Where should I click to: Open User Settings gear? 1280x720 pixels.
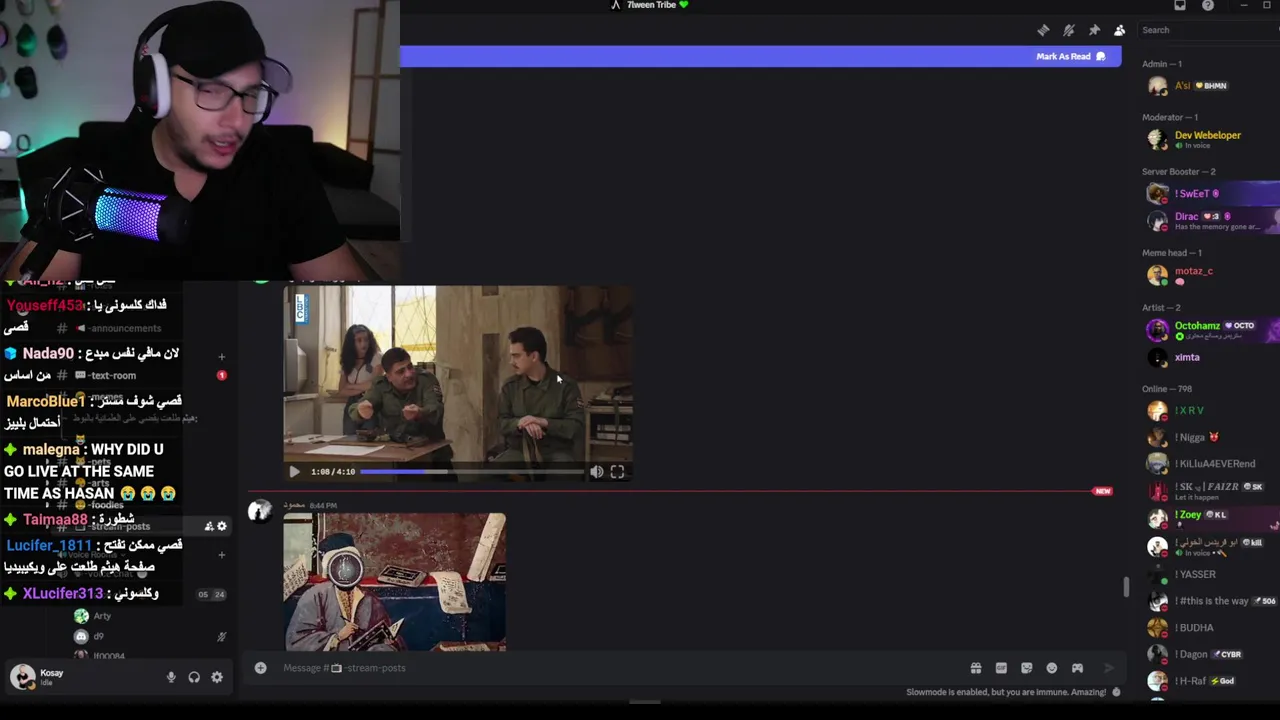point(217,677)
